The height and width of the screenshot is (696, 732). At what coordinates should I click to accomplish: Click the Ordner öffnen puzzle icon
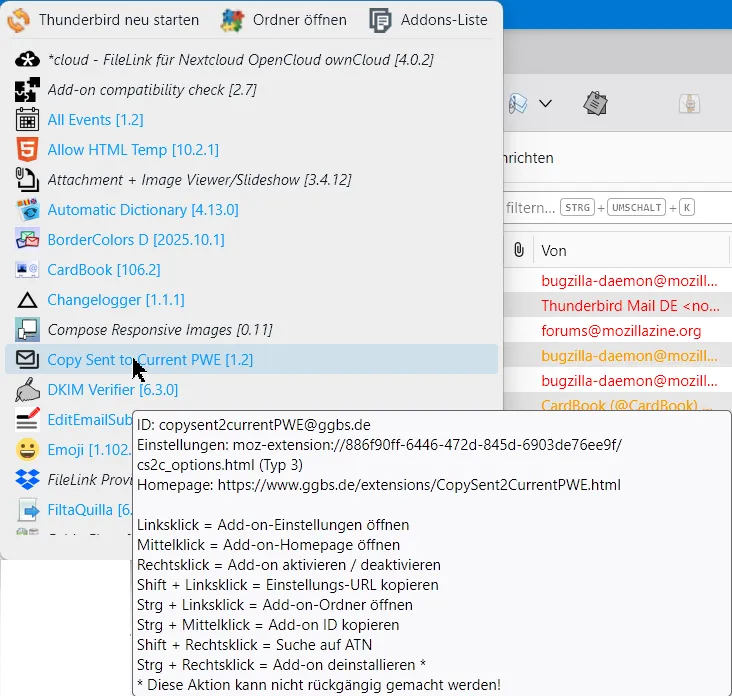232,20
